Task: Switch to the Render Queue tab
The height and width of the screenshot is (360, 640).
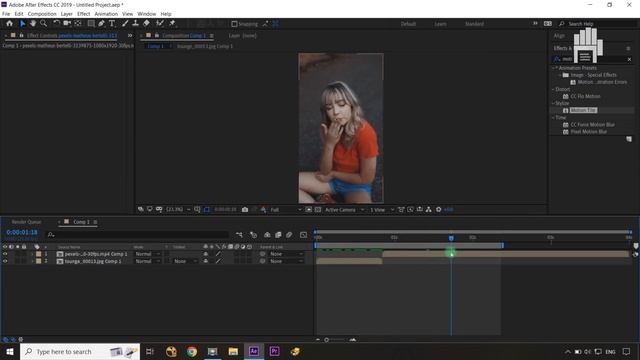Action: pos(27,222)
